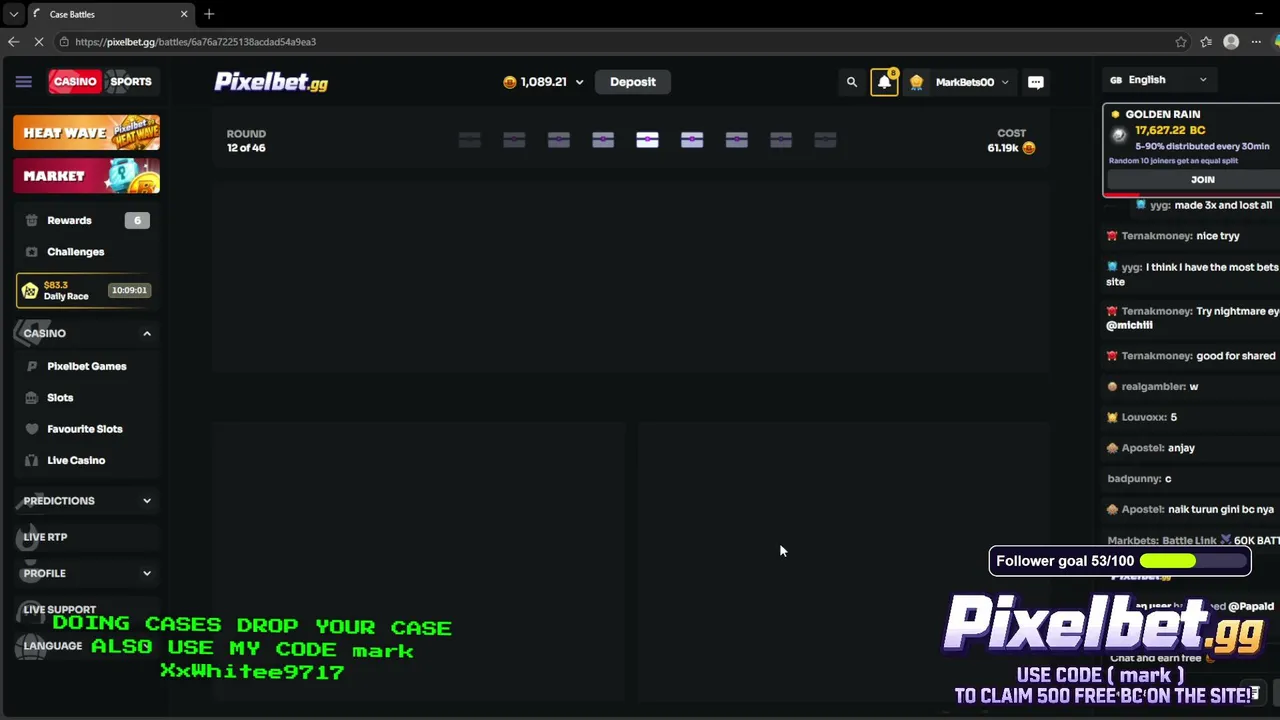Join the Golden Rain

click(x=1203, y=179)
